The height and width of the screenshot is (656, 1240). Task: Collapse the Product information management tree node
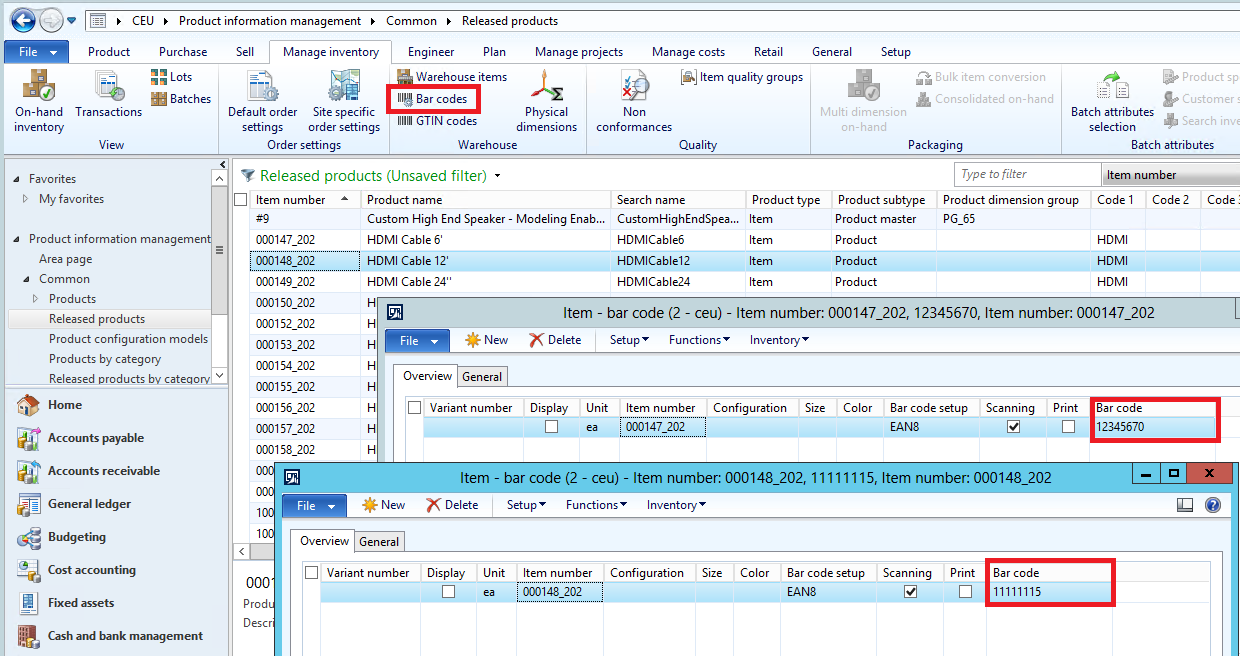[x=14, y=239]
